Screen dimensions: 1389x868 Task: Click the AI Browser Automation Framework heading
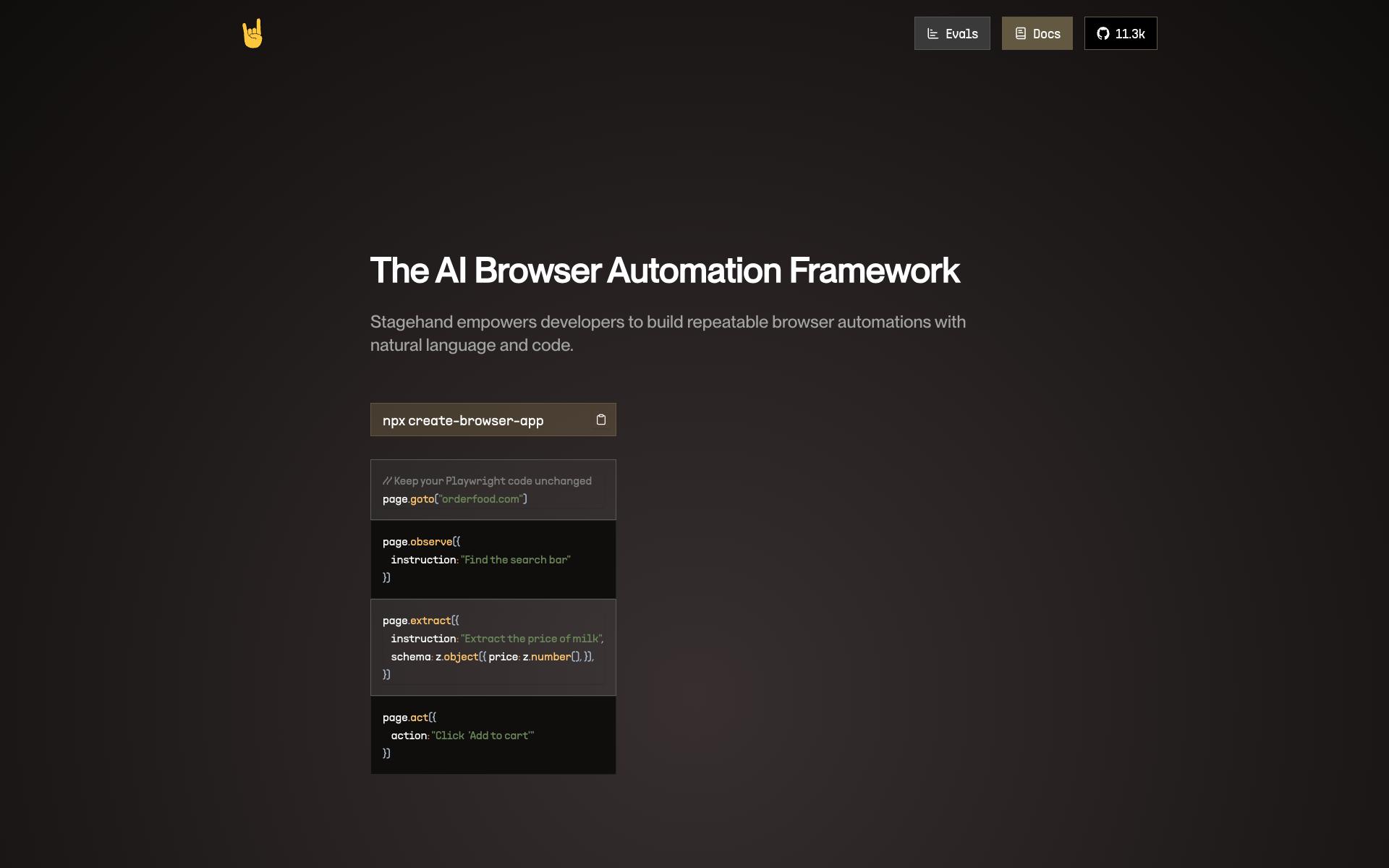664,271
